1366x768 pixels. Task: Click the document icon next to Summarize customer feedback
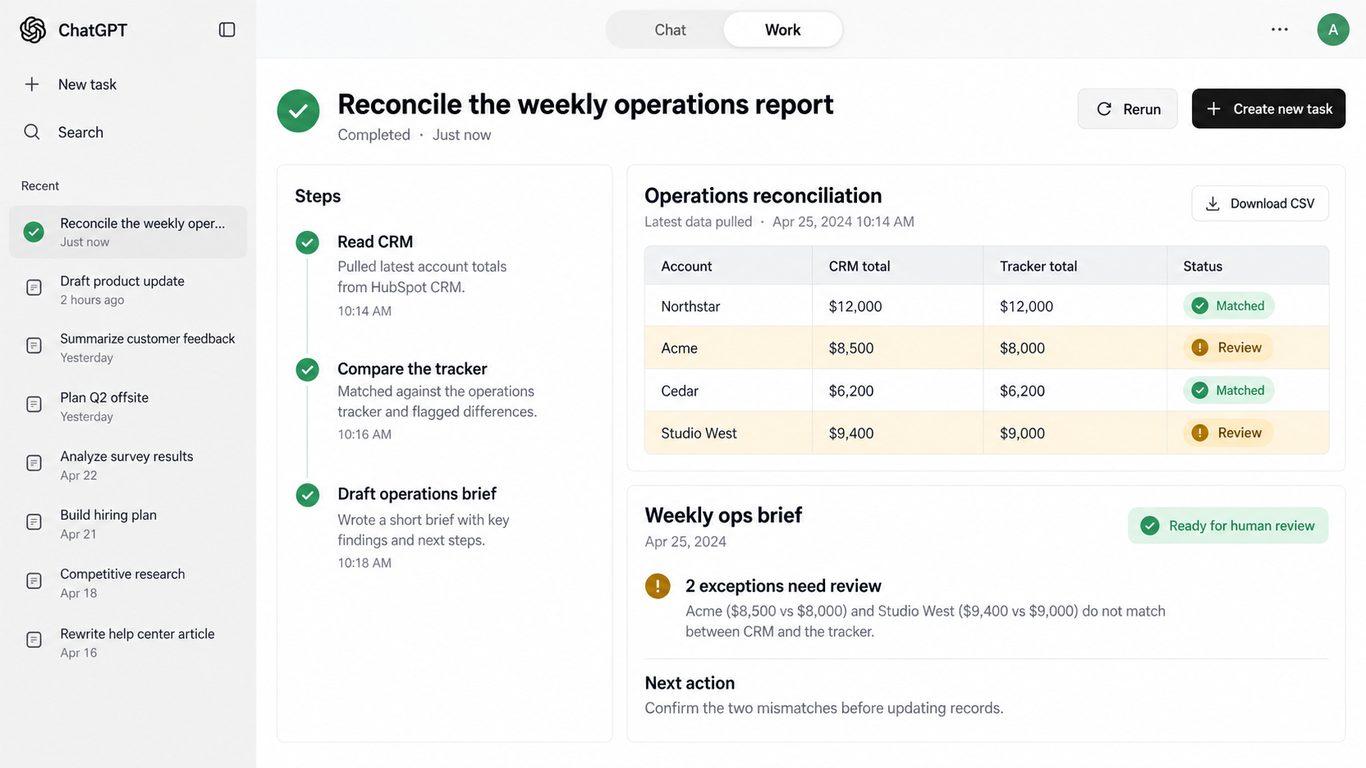pos(34,346)
